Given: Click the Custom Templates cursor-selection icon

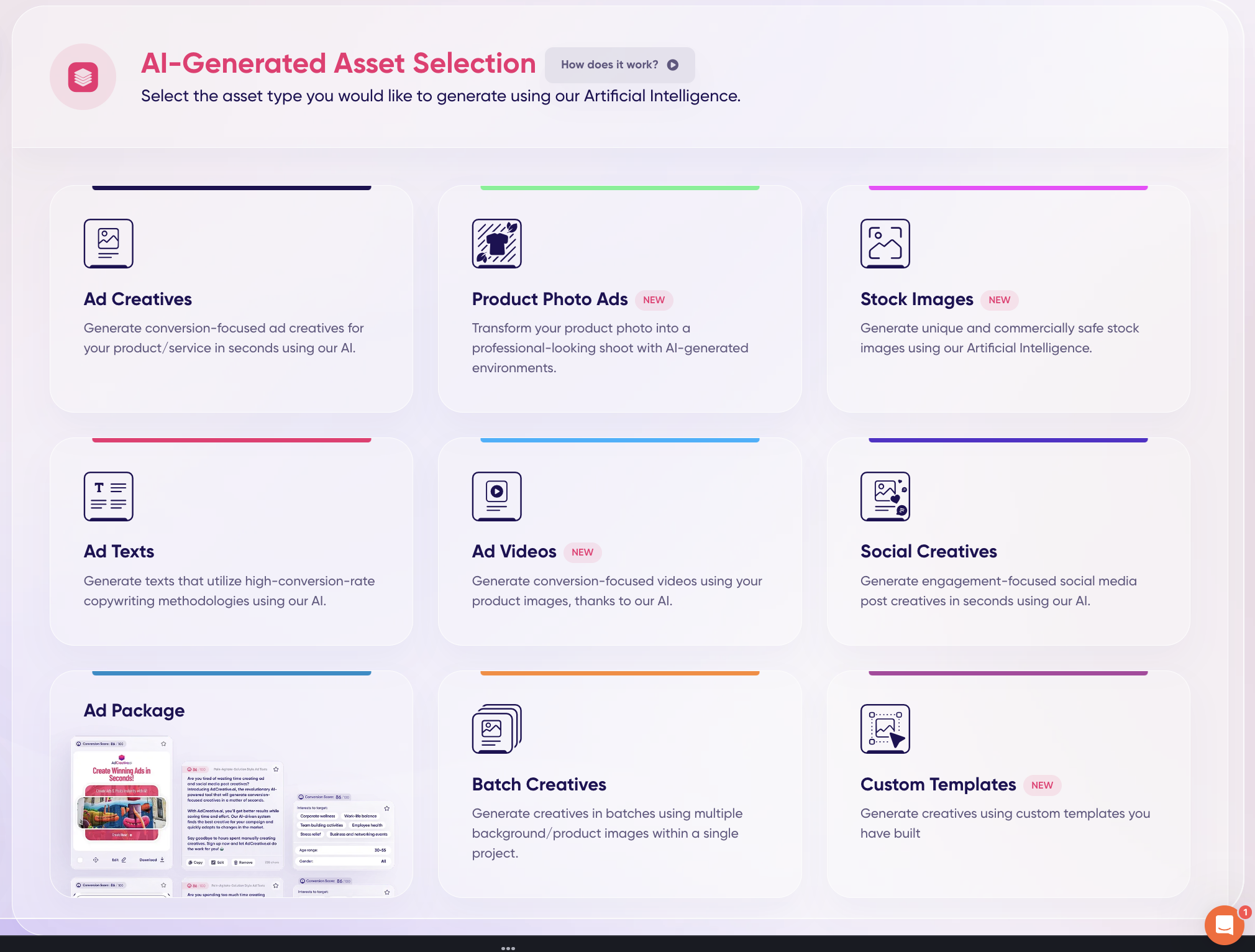Looking at the screenshot, I should (885, 728).
